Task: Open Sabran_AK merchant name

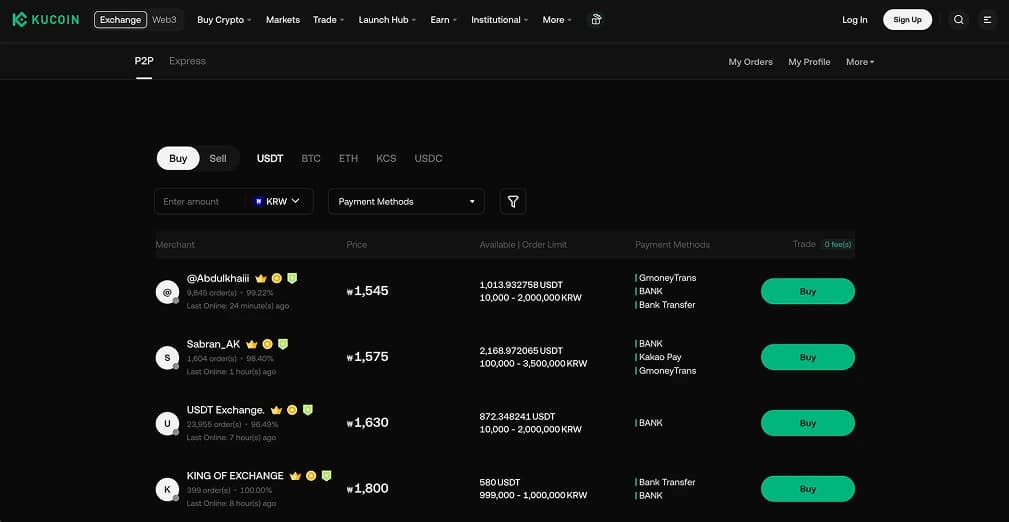Action: pyautogui.click(x=214, y=344)
